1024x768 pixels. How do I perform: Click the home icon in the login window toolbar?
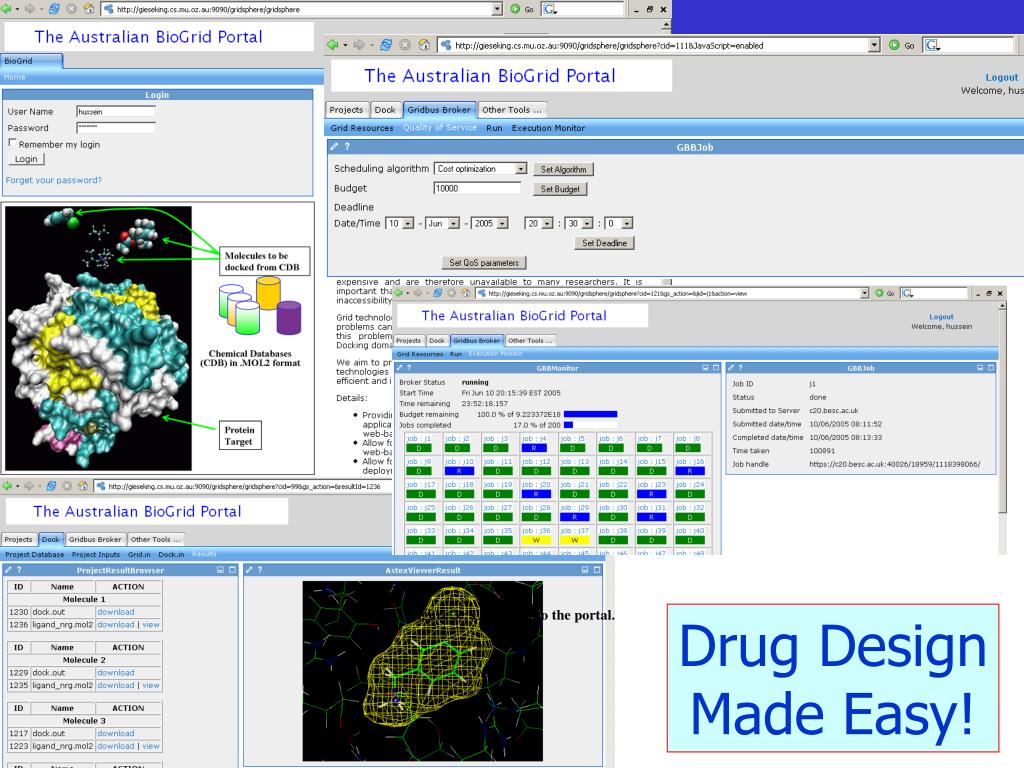(x=88, y=9)
